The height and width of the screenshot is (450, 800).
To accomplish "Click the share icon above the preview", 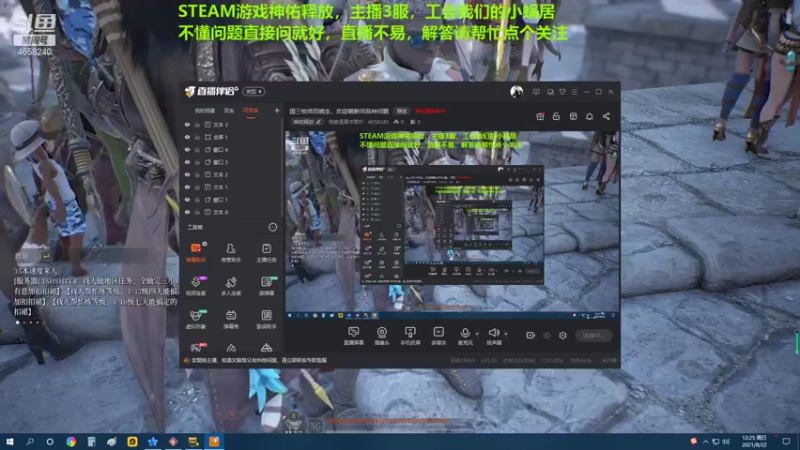I will click(606, 116).
